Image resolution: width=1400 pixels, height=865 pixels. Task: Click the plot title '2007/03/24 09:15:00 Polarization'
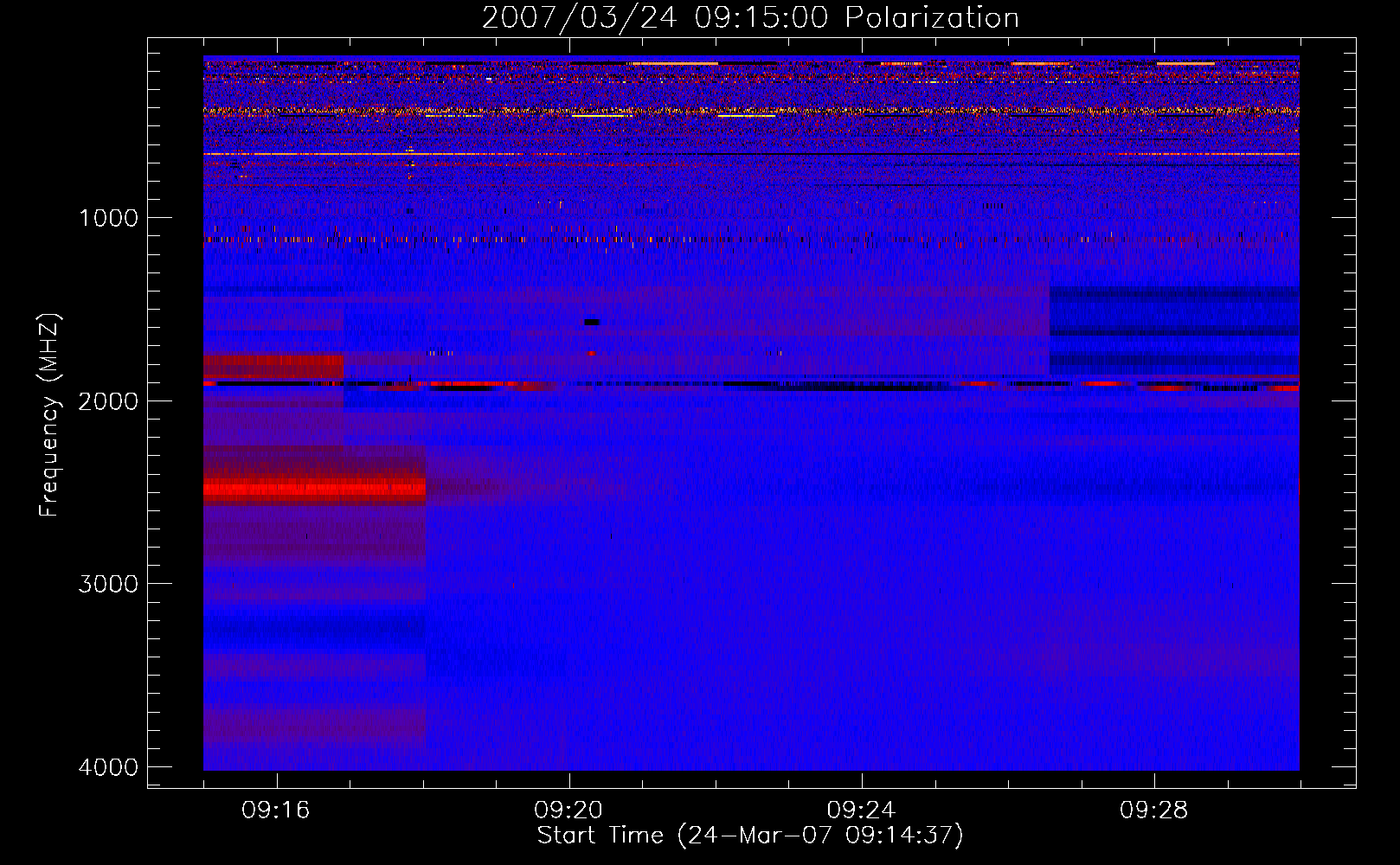pyautogui.click(x=750, y=18)
